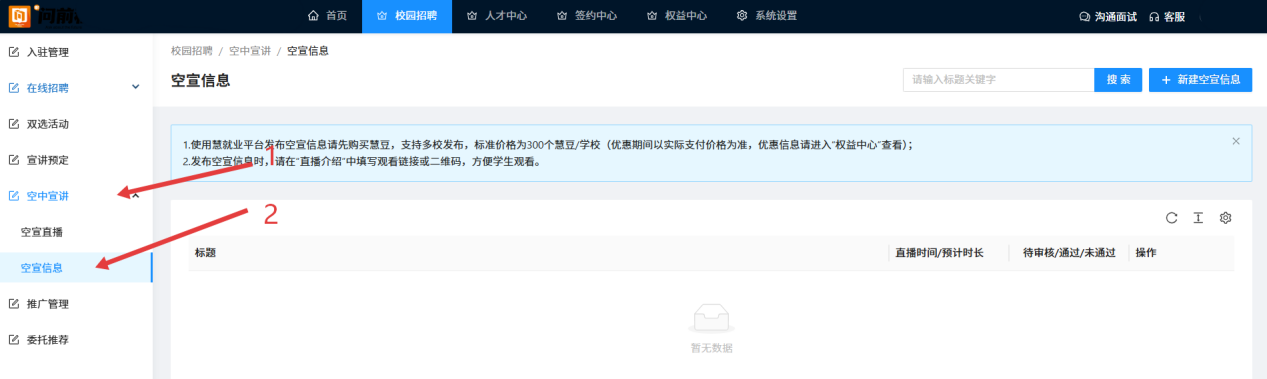Click the chevron next to 空中宣讲
This screenshot has height=379, width=1267.
136,195
